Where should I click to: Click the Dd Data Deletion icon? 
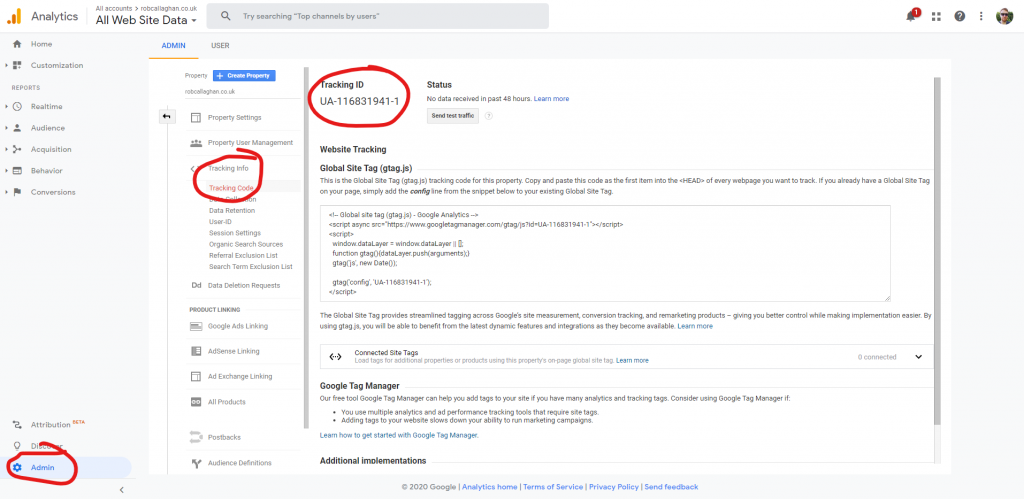click(x=196, y=285)
